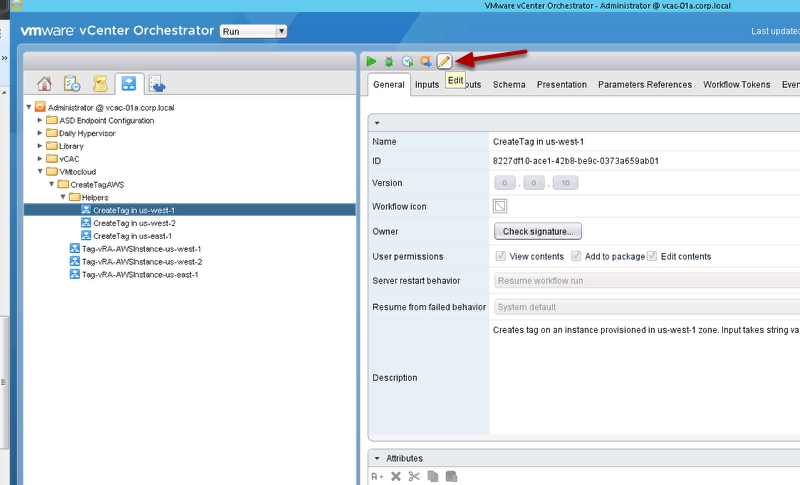Click the orange synchronize workflow icon
The image size is (800, 485).
(x=426, y=62)
